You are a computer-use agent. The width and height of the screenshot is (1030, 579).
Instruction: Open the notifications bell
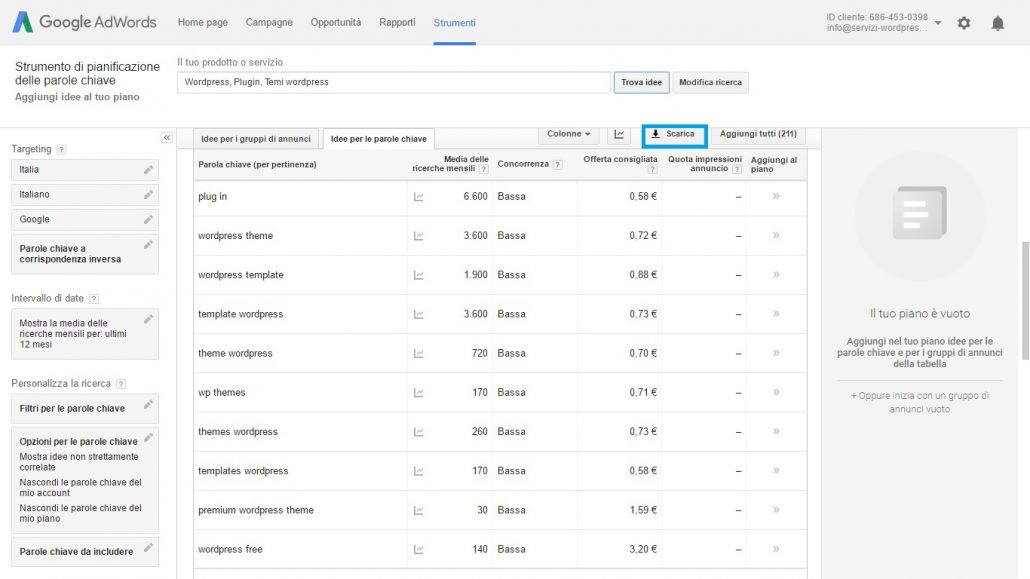point(998,23)
